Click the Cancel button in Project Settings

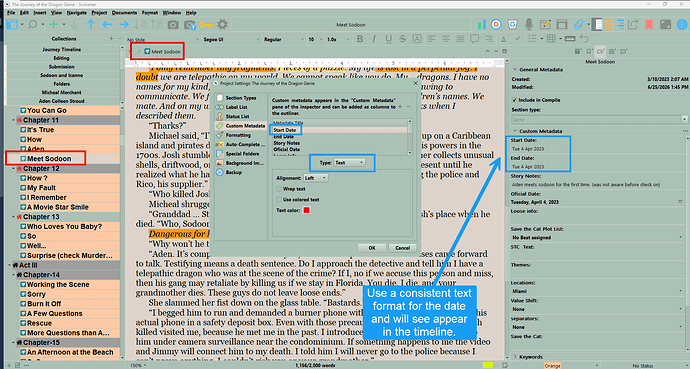pyautogui.click(x=403, y=248)
